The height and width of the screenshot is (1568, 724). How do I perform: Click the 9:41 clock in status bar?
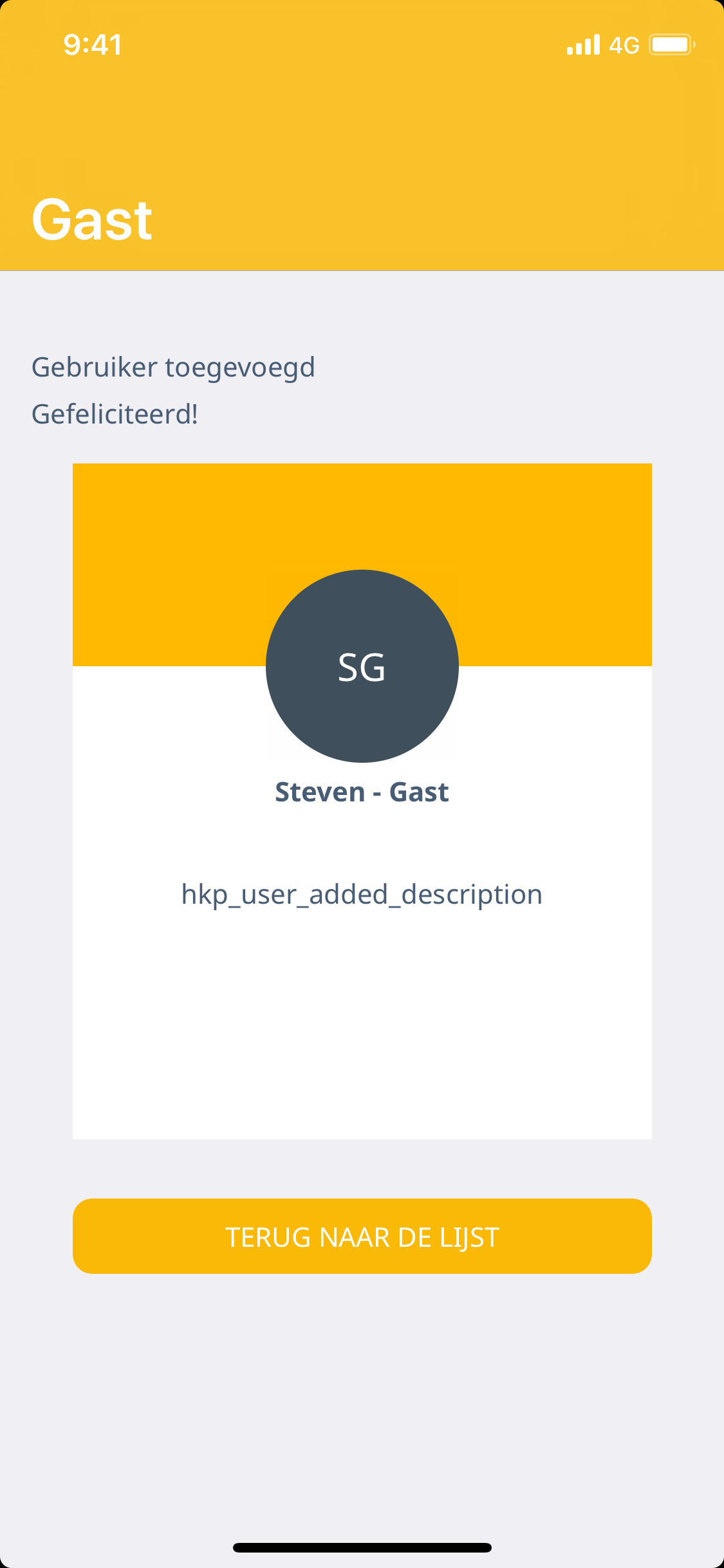pyautogui.click(x=93, y=45)
